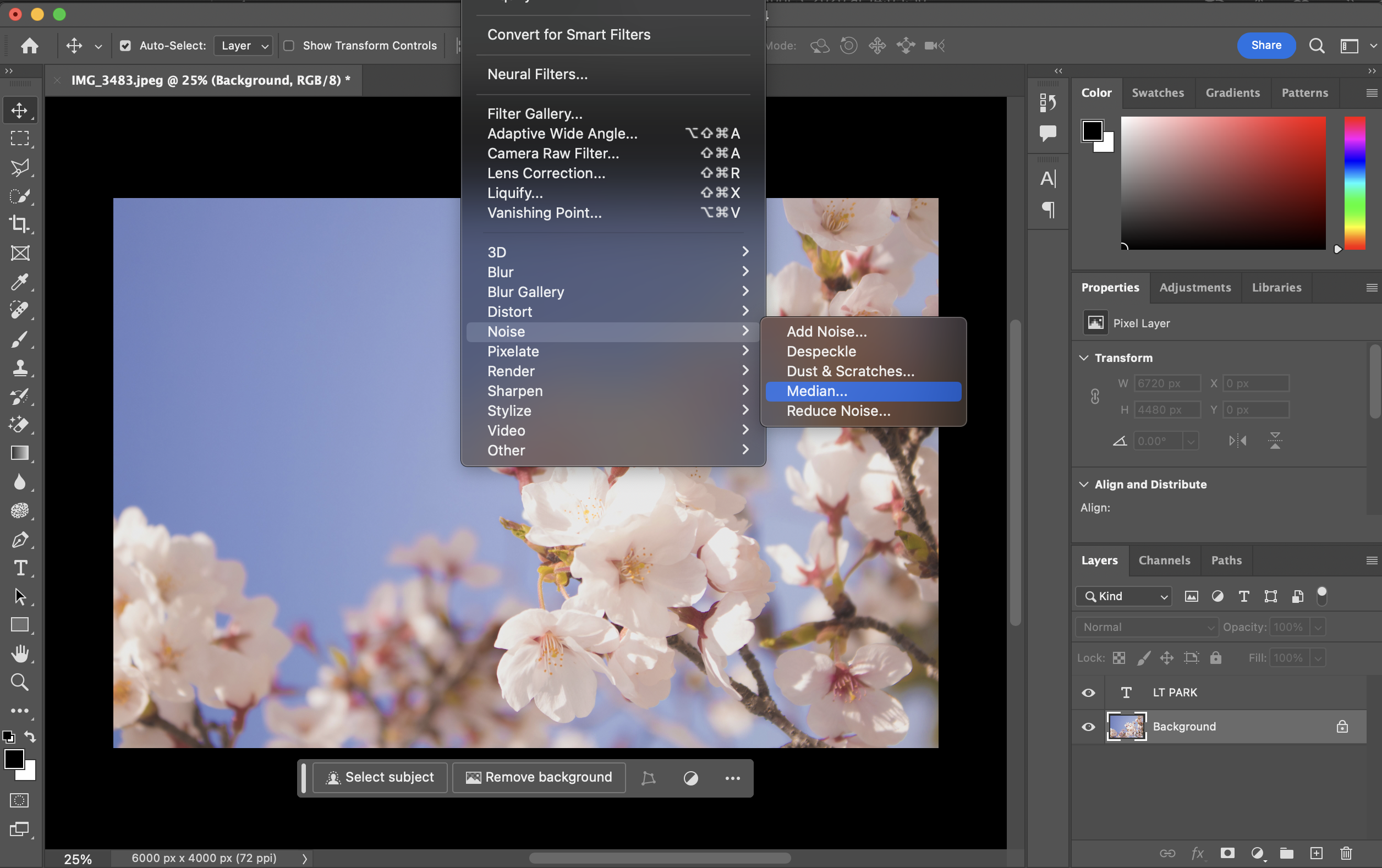This screenshot has width=1382, height=868.
Task: Select the Eyedropper tool
Action: point(19,282)
